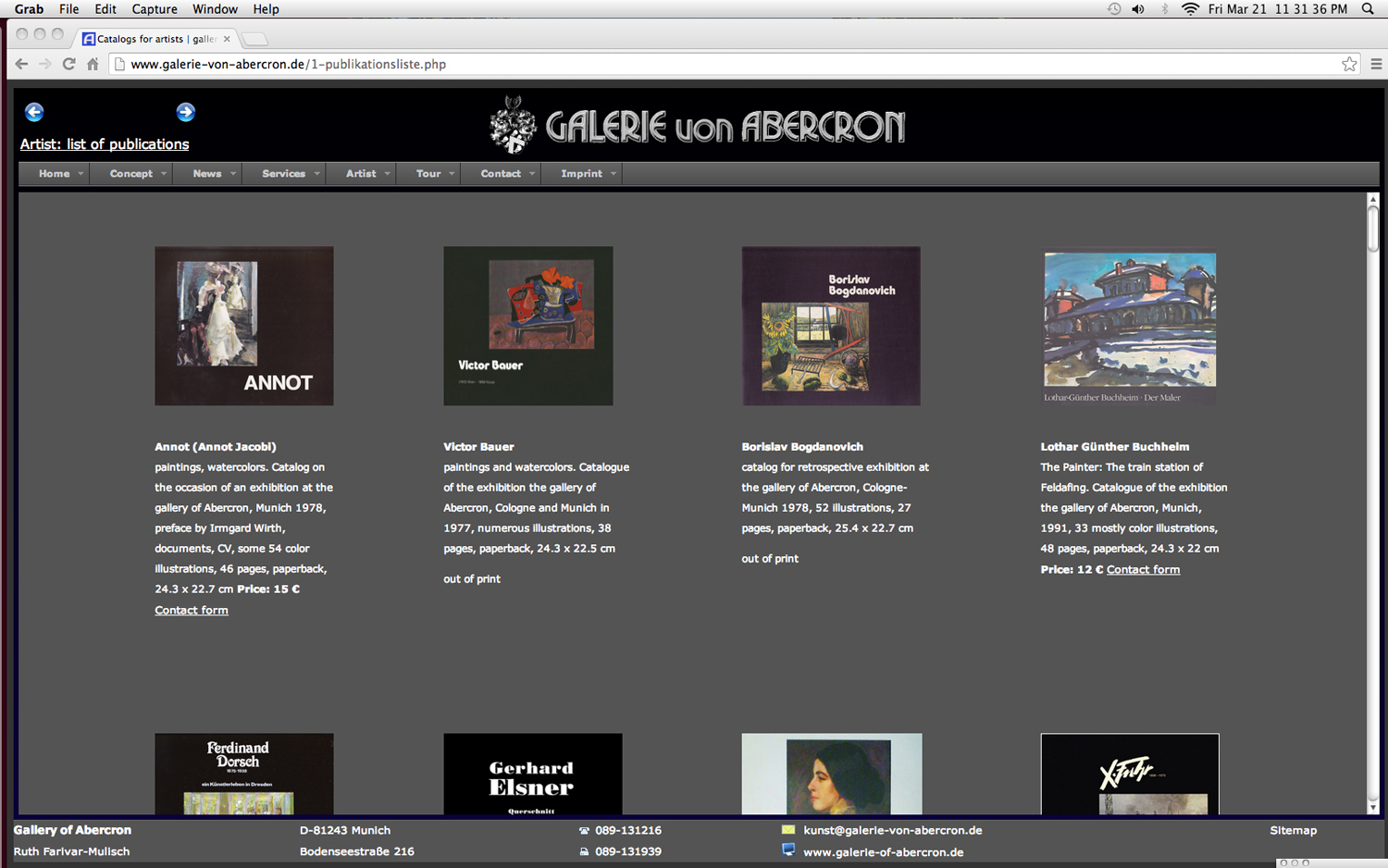This screenshot has height=868, width=1388.
Task: Click the Galerie von Abercron logo
Action: (698, 125)
